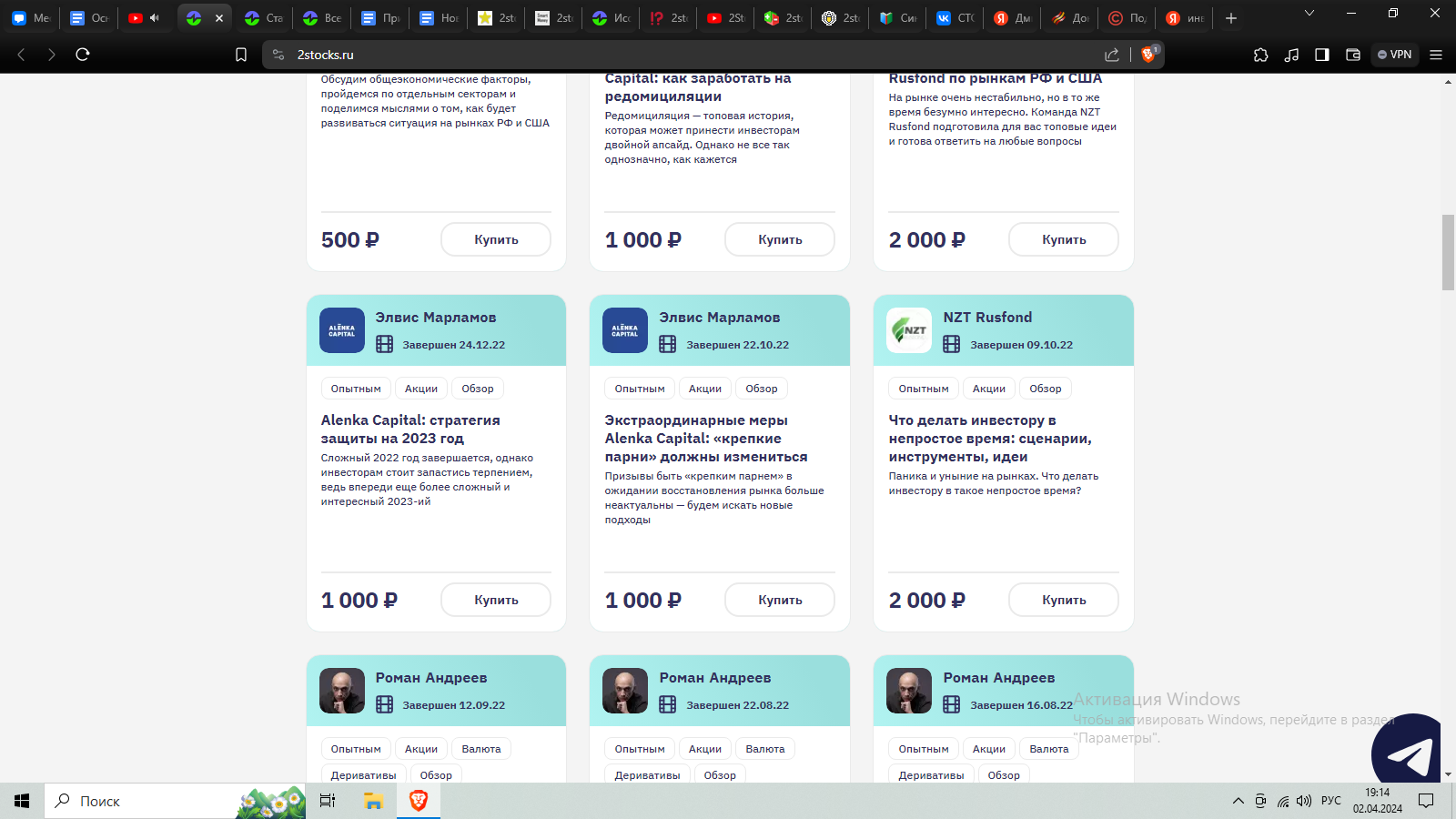Select Деривативы tag on the 22.08.22 card
This screenshot has height=819, width=1456.
(x=647, y=775)
